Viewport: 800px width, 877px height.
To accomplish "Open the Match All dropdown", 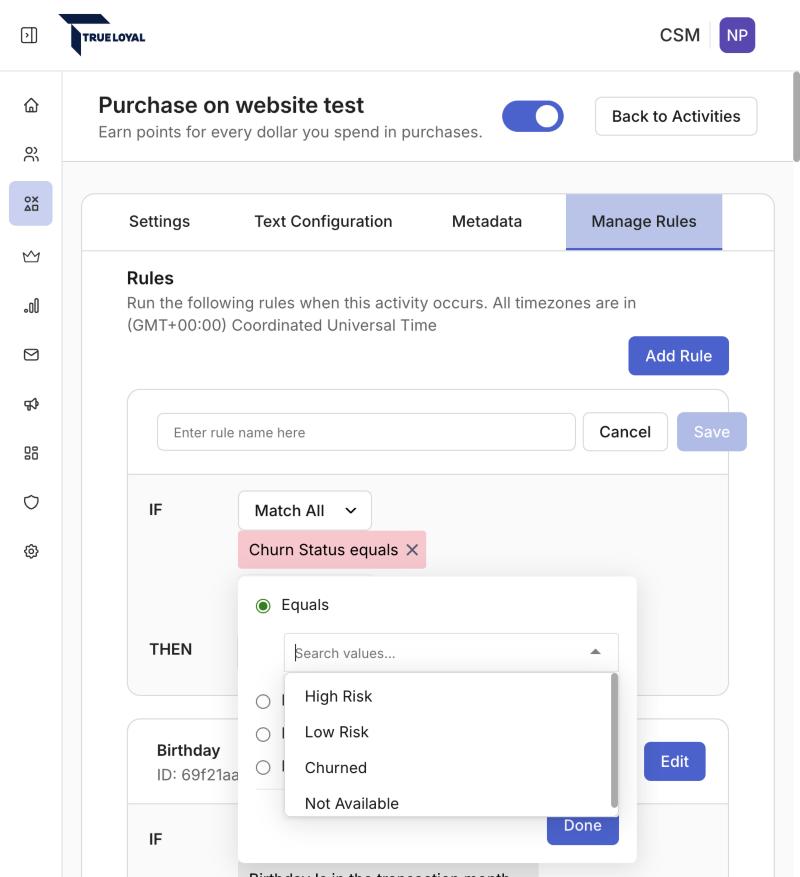I will point(305,510).
